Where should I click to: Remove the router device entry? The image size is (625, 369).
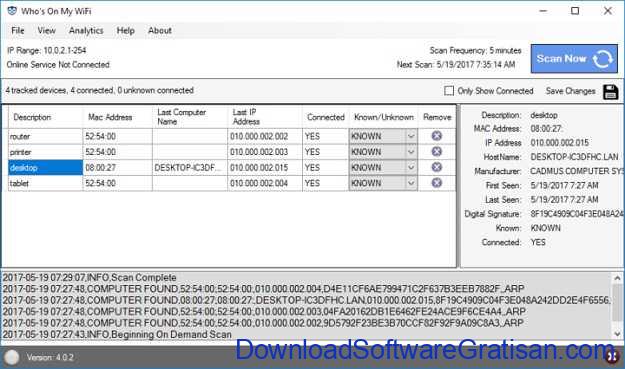(436, 136)
